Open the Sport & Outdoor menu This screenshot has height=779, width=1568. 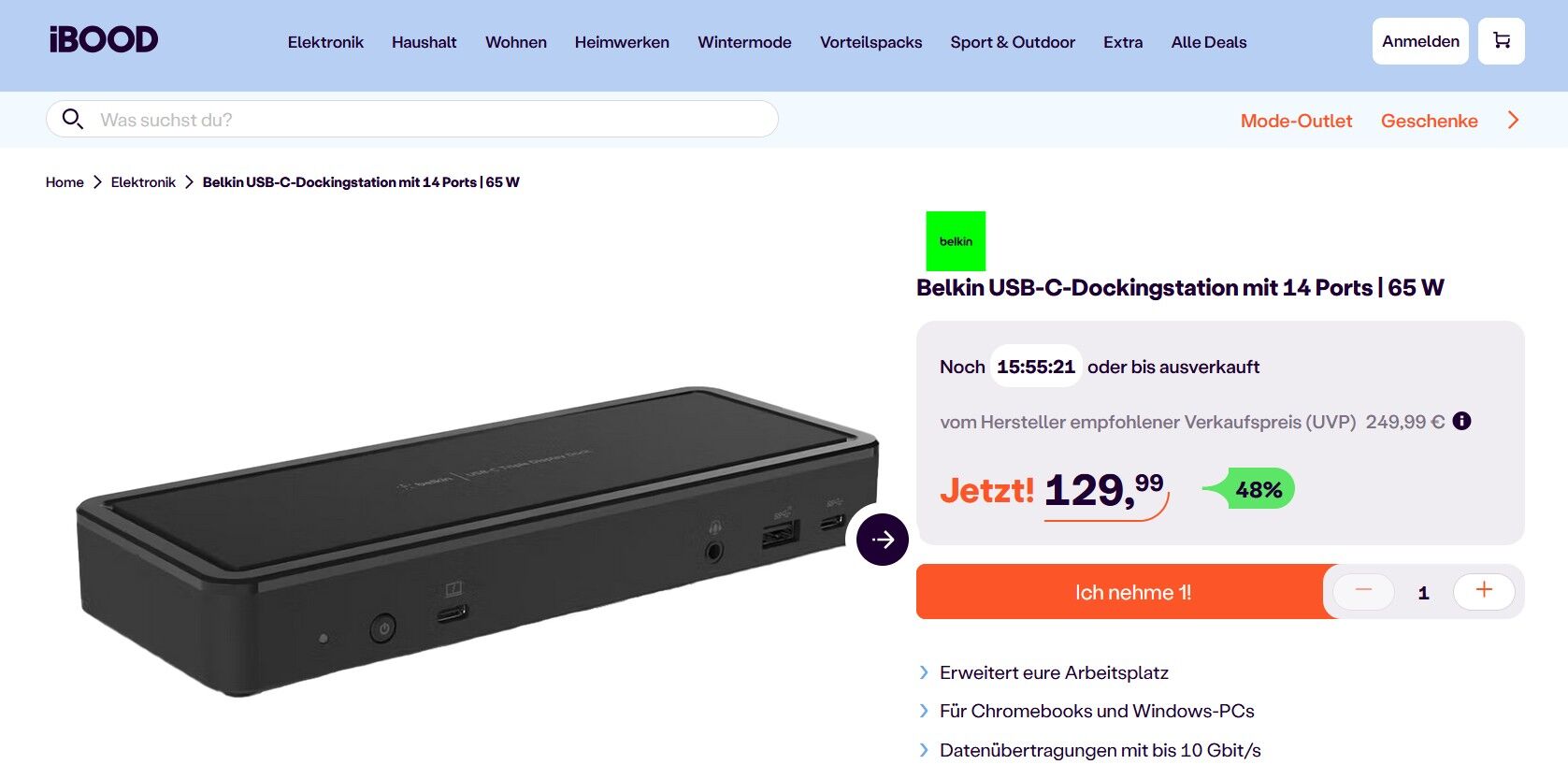tap(1013, 42)
